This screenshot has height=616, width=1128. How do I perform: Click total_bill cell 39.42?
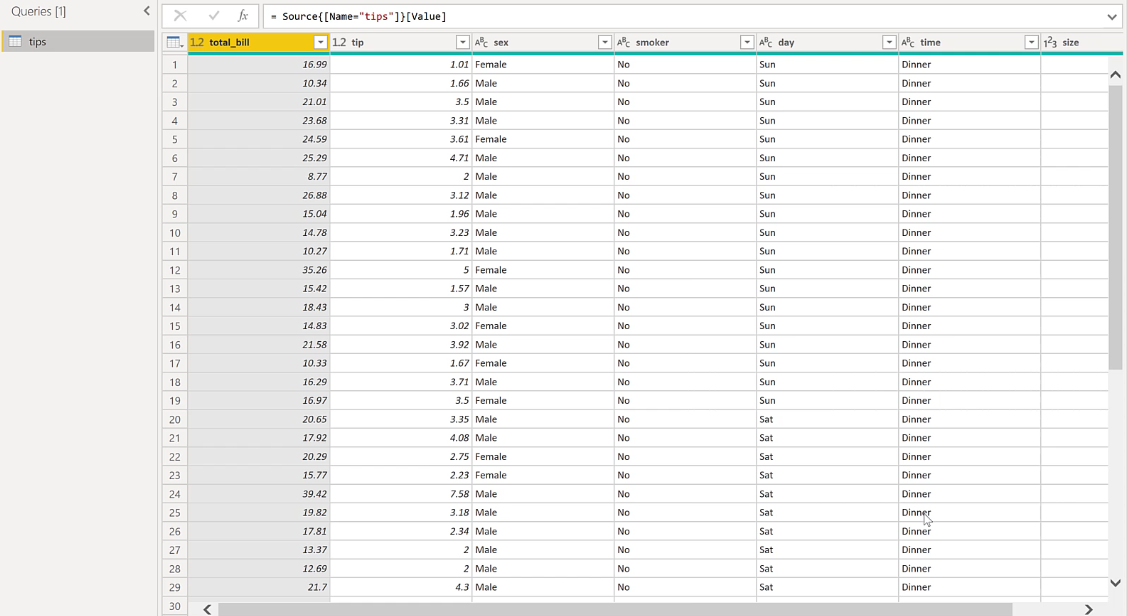click(258, 494)
